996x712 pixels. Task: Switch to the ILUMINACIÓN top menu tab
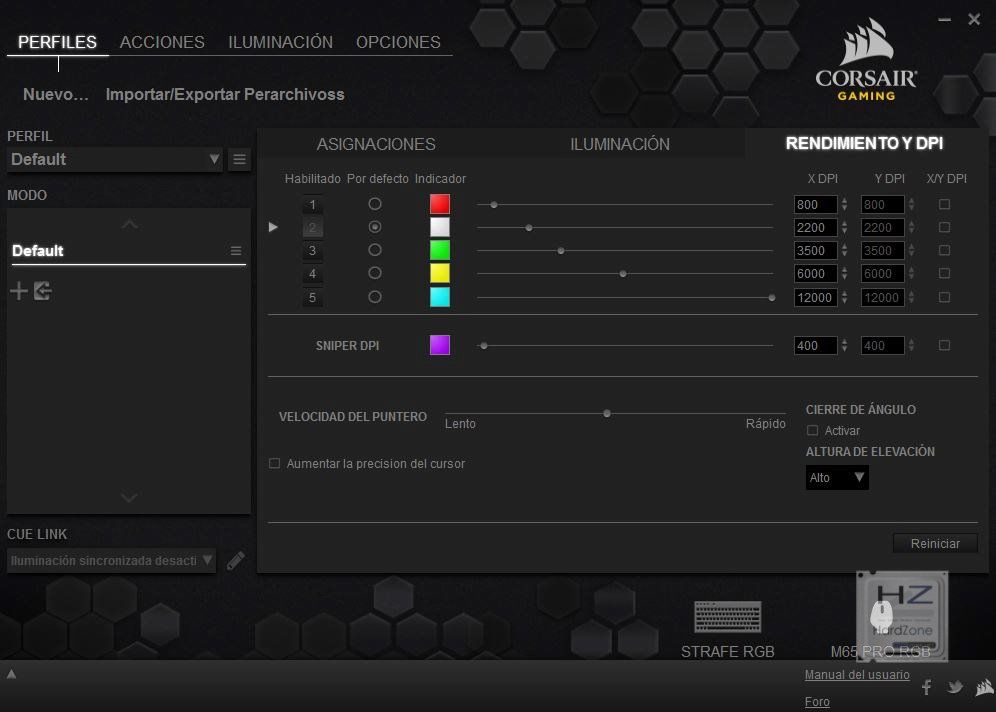pos(280,42)
